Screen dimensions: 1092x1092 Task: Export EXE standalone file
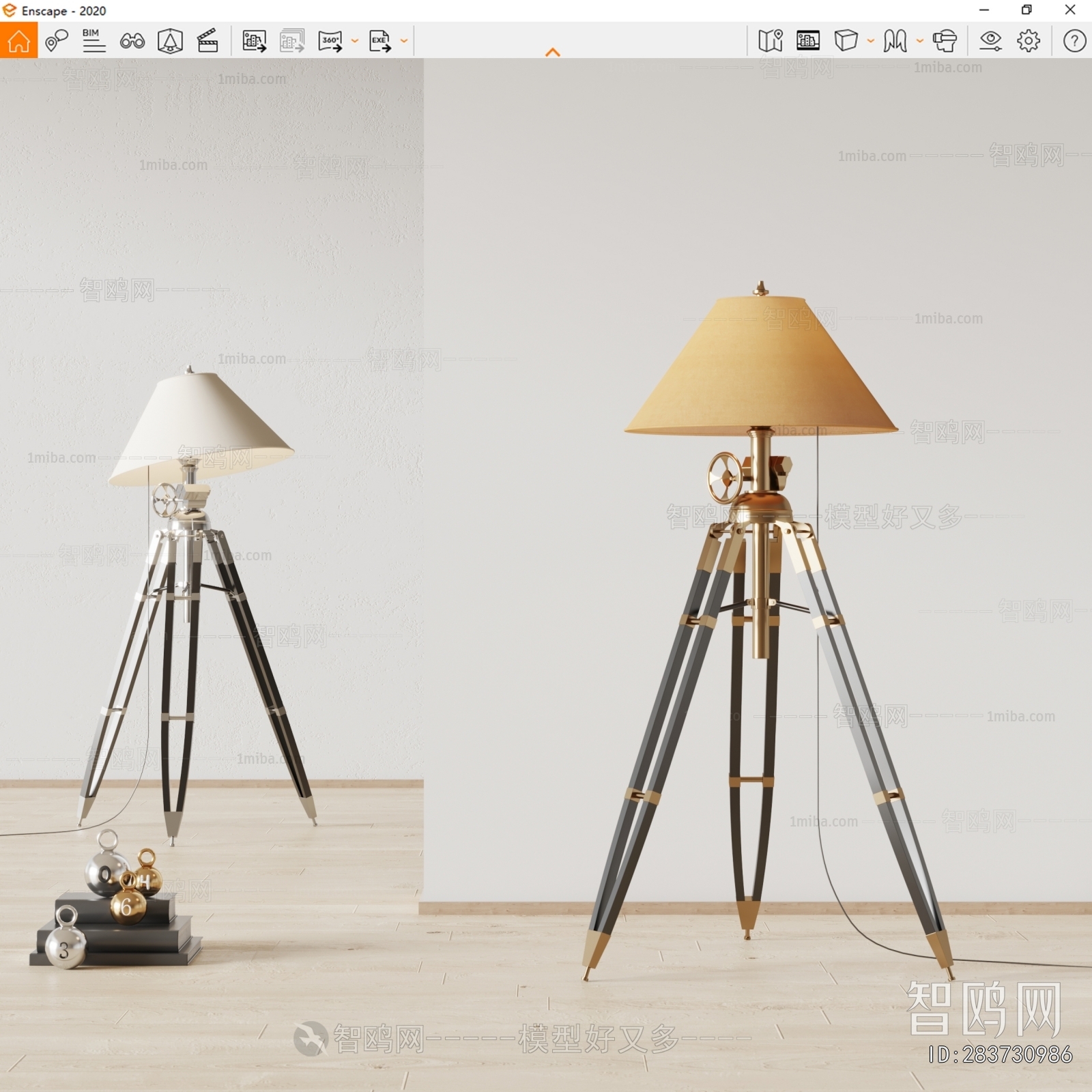[x=380, y=41]
